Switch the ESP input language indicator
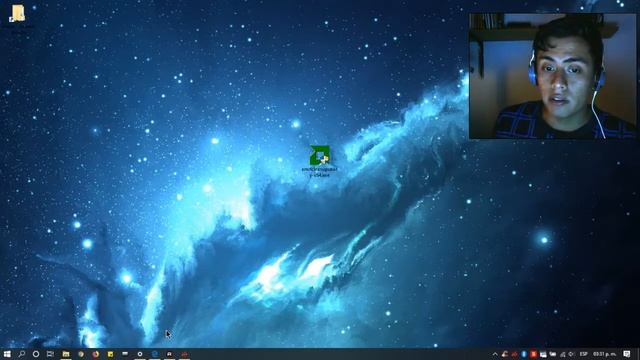The image size is (640, 360). [584, 354]
